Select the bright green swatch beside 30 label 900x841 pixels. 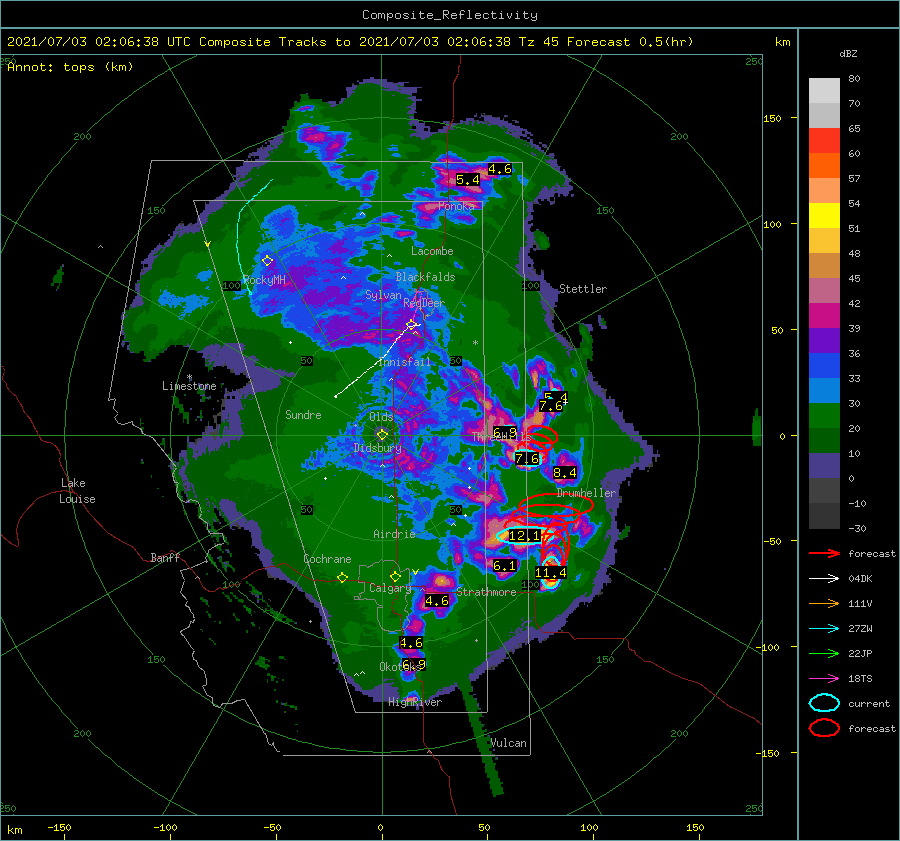[824, 416]
